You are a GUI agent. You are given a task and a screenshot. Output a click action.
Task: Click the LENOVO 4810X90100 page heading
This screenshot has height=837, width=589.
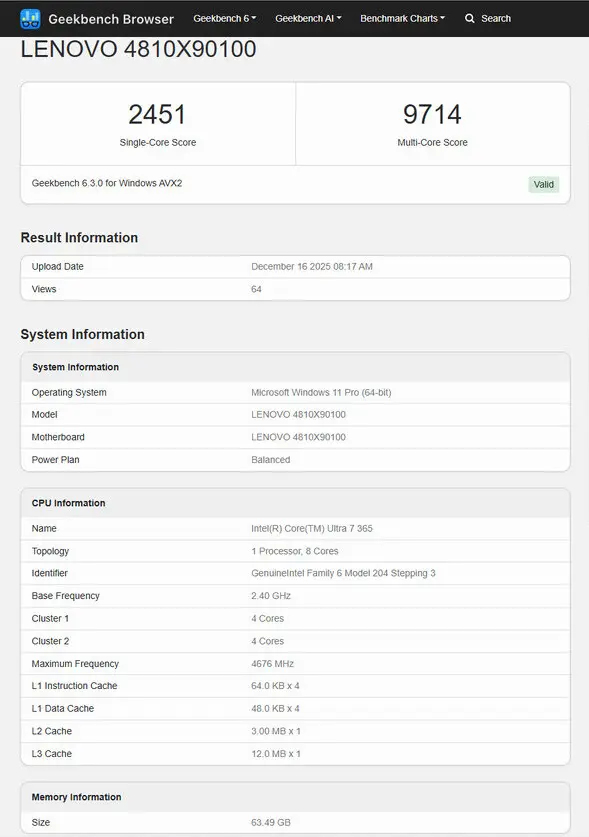[138, 49]
